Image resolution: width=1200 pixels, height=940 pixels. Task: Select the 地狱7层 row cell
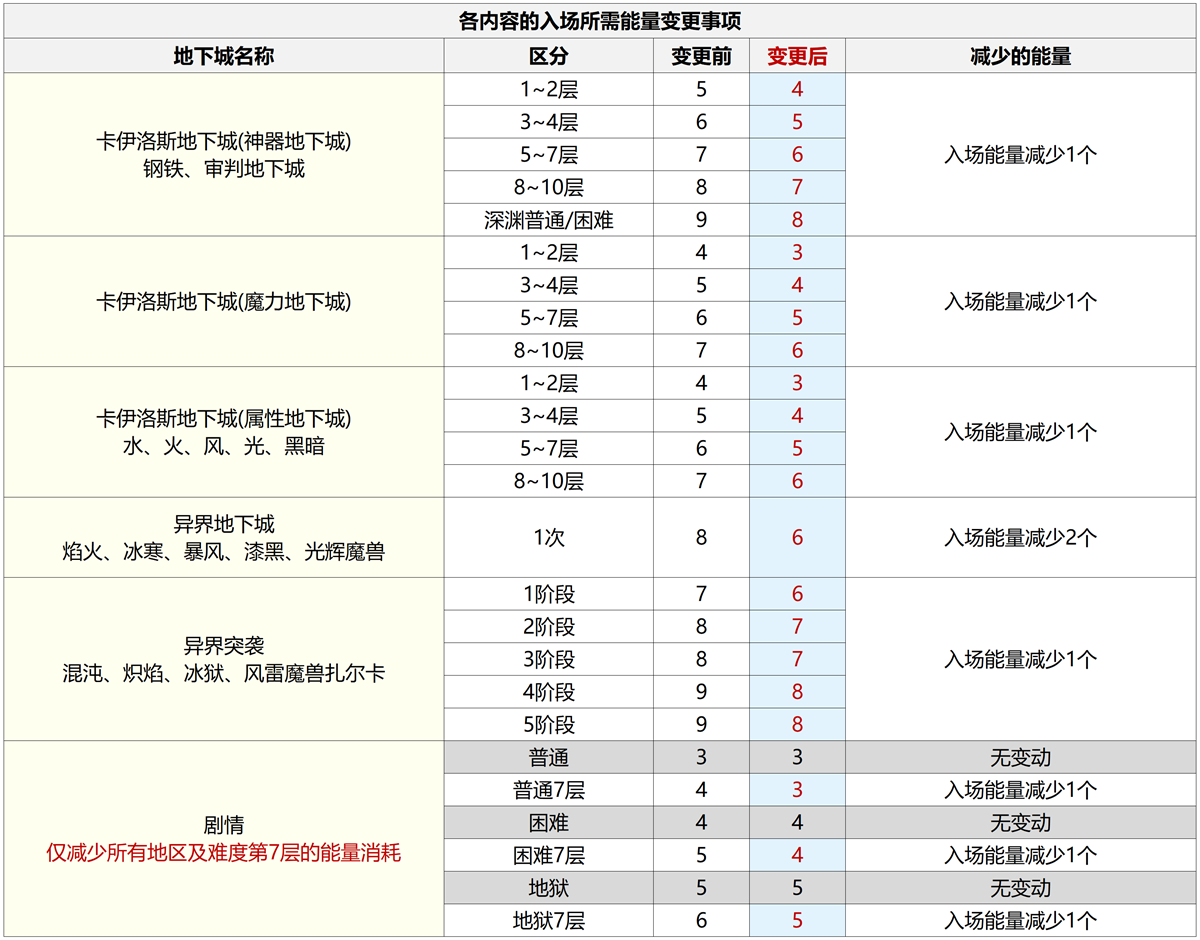coord(548,921)
